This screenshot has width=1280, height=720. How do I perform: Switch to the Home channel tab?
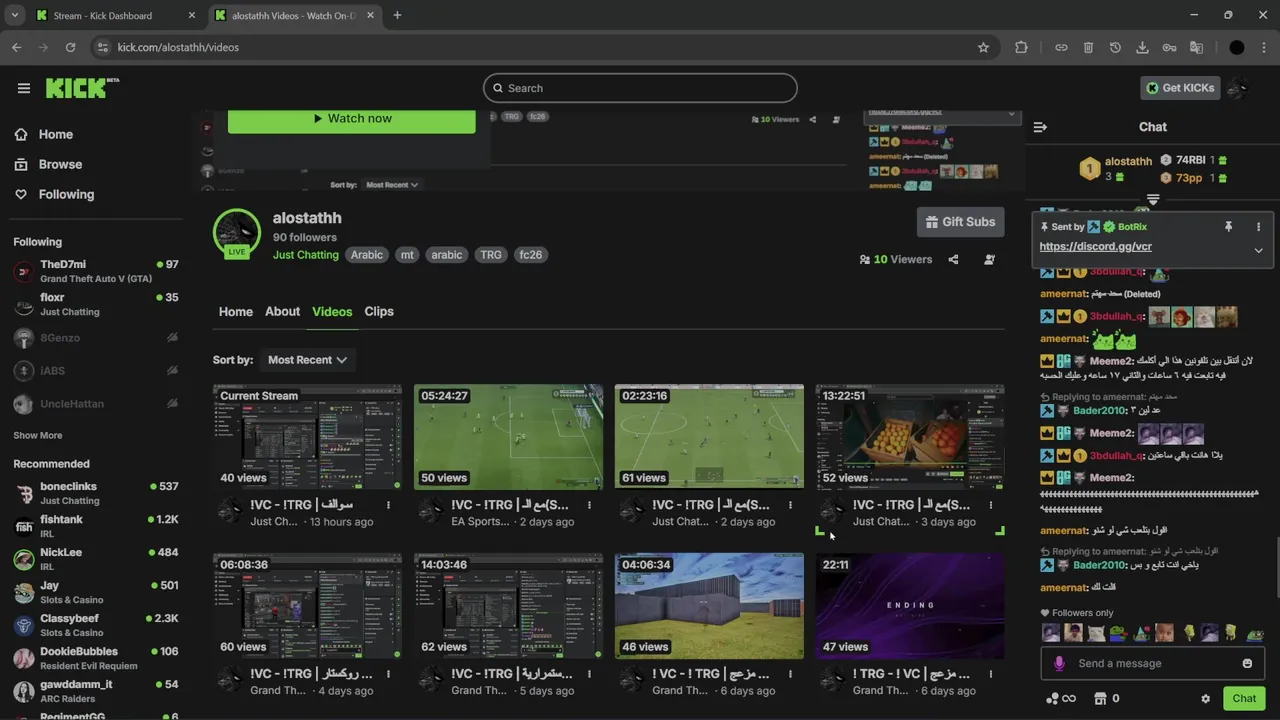pos(236,311)
